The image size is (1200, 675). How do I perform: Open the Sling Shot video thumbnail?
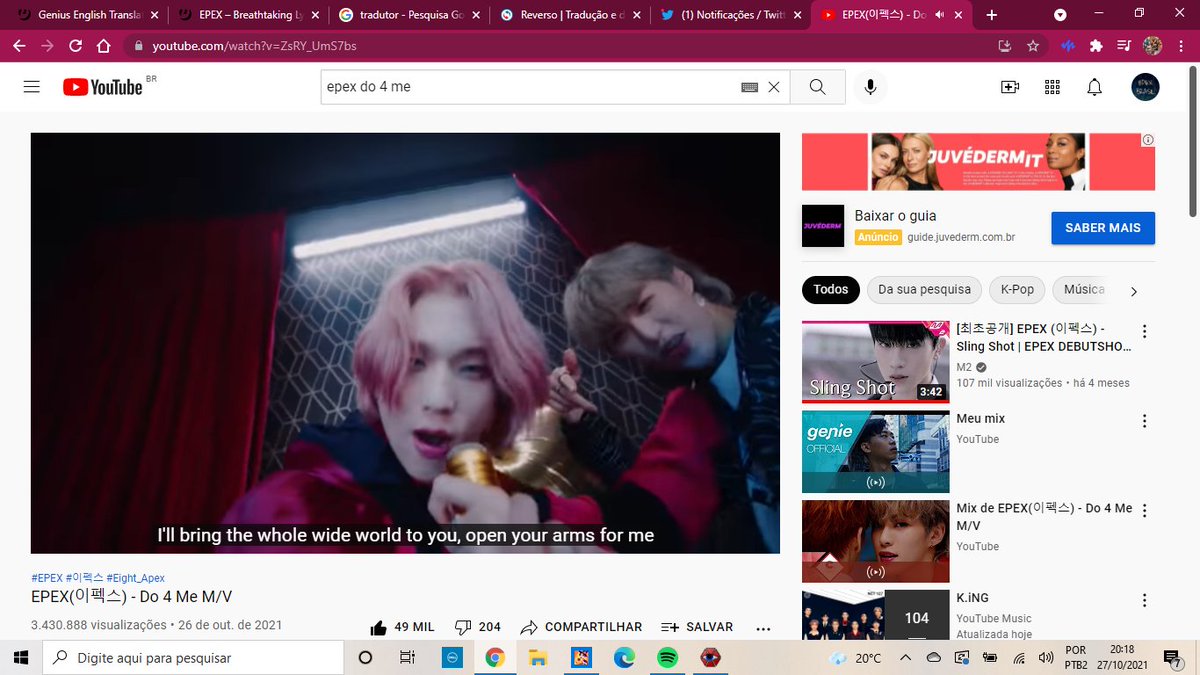[875, 362]
